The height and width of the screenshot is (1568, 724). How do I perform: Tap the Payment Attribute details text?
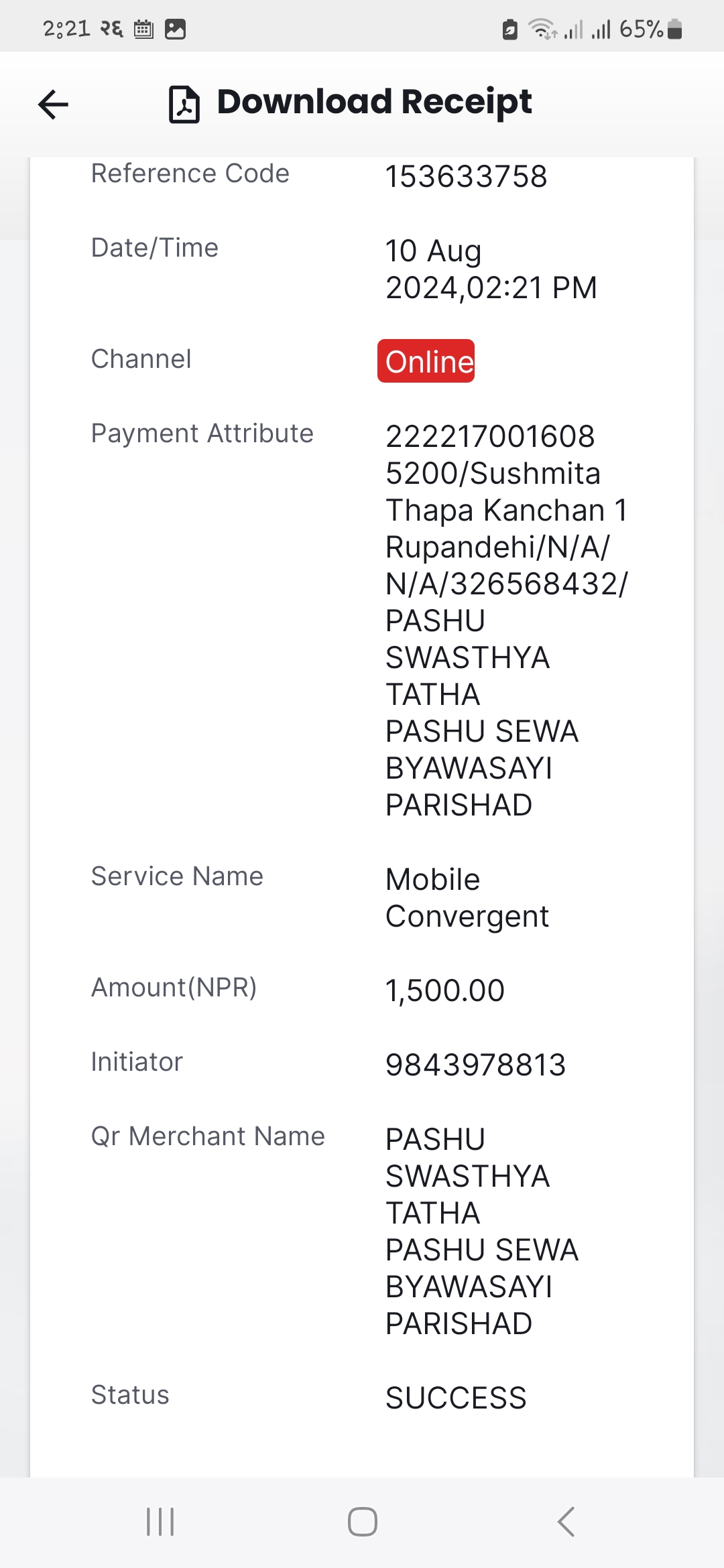pos(507,620)
